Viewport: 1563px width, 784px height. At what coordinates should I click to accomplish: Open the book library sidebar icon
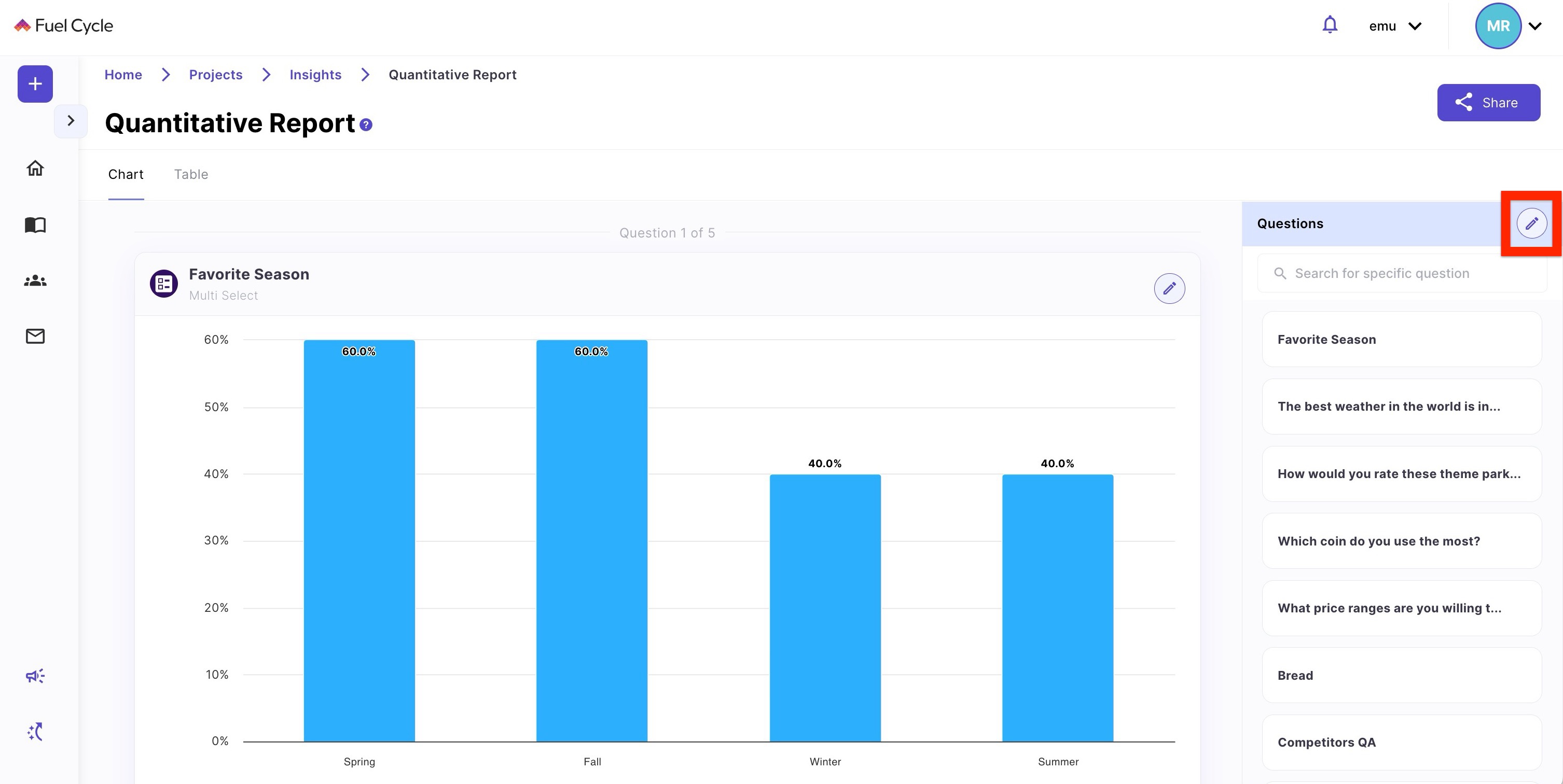click(35, 225)
